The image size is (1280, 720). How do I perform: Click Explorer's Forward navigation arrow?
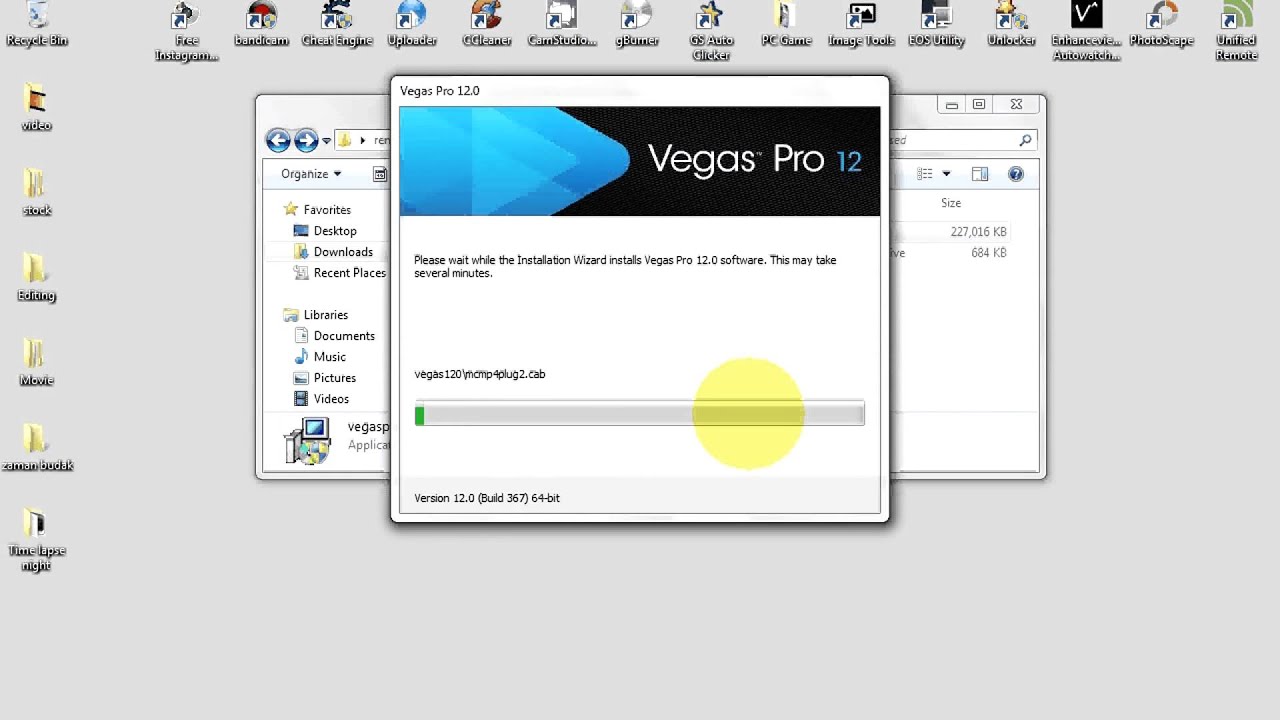tap(306, 140)
